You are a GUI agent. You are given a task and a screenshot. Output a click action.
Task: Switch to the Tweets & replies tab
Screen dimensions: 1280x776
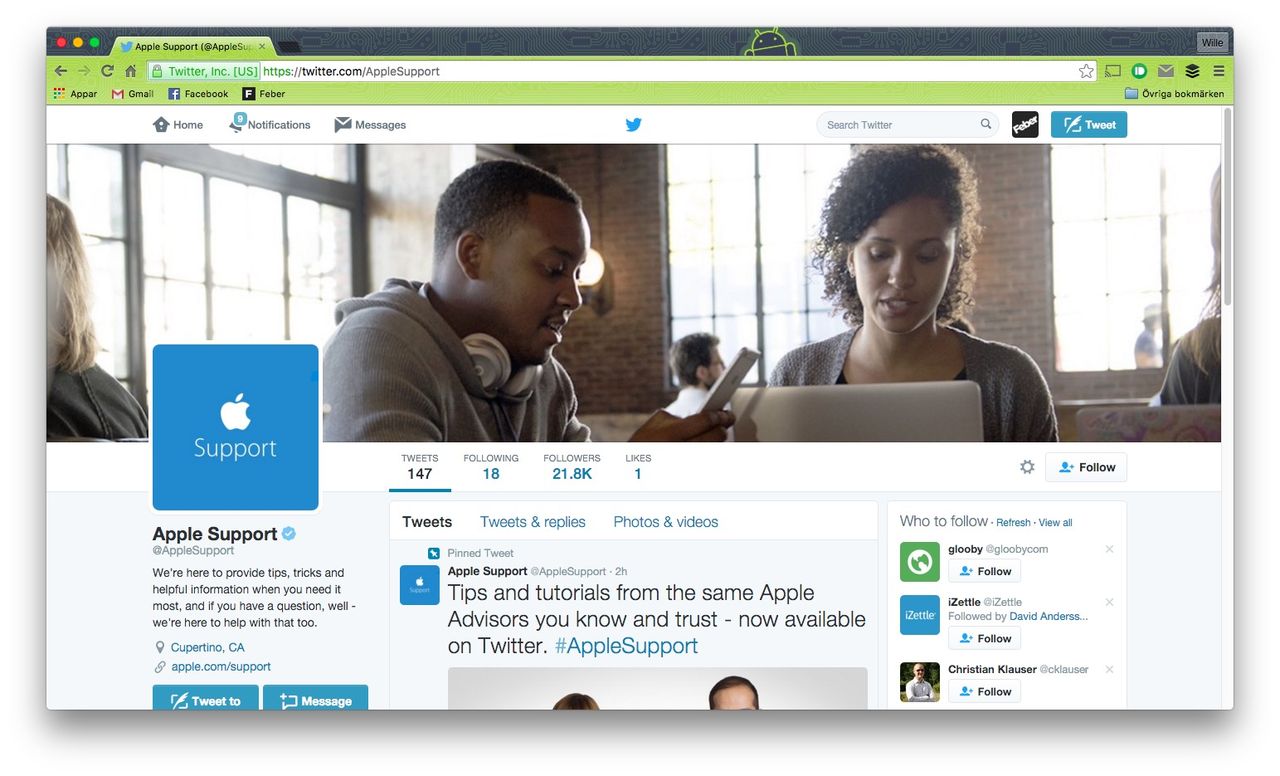(x=533, y=521)
